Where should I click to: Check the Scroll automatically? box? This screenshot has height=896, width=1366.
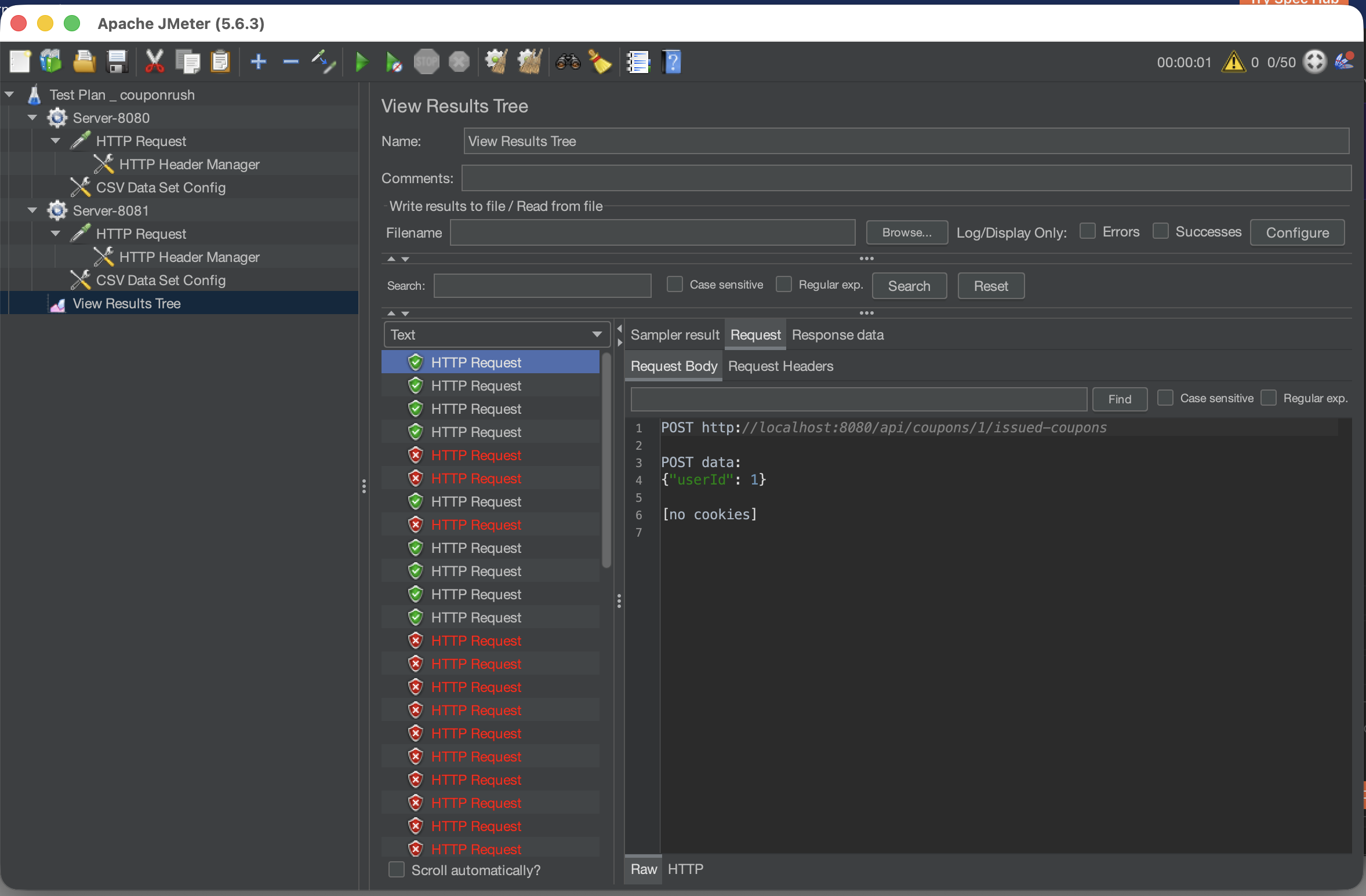tap(397, 870)
